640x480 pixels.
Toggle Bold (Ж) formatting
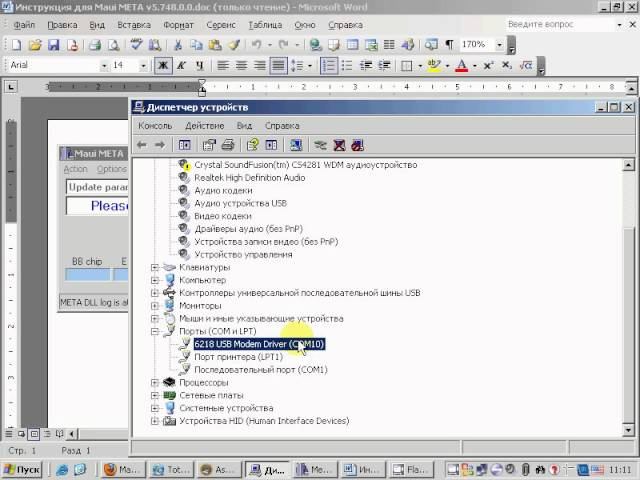pyautogui.click(x=163, y=65)
